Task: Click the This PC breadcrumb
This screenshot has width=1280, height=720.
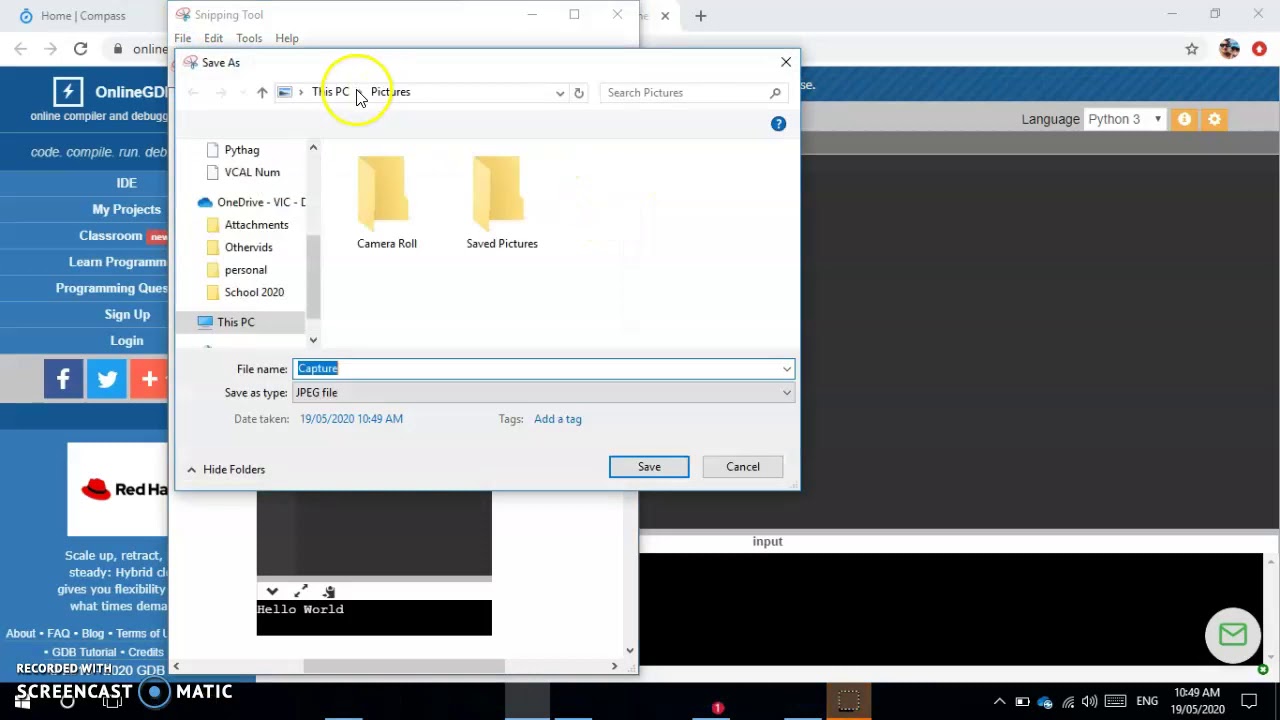Action: click(x=330, y=92)
